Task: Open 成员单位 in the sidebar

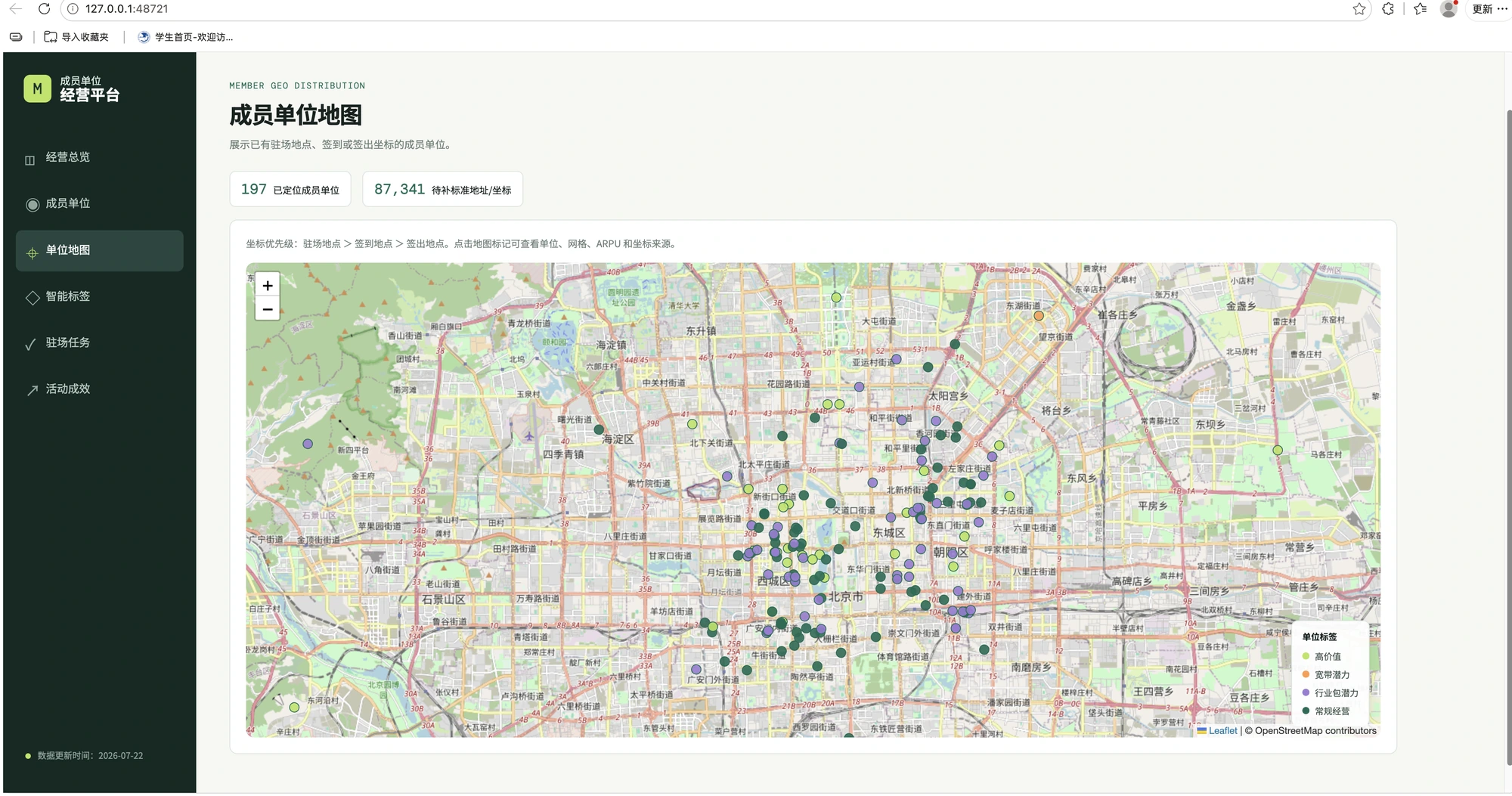Action: (99, 204)
